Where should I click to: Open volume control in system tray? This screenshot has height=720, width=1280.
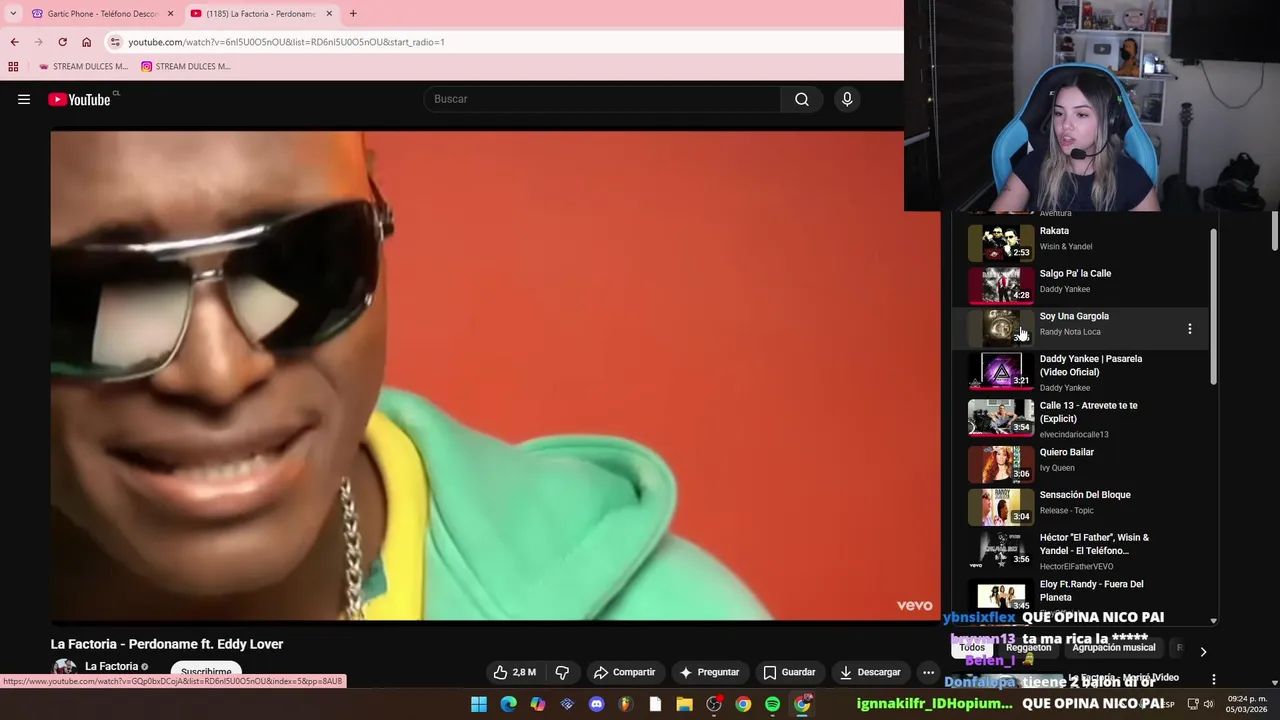pos(1208,704)
